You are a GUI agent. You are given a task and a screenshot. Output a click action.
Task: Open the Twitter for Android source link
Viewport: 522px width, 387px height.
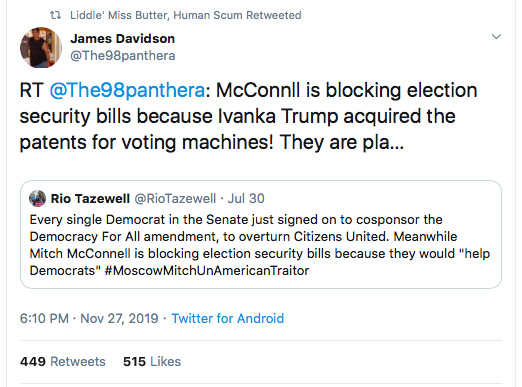pos(228,318)
